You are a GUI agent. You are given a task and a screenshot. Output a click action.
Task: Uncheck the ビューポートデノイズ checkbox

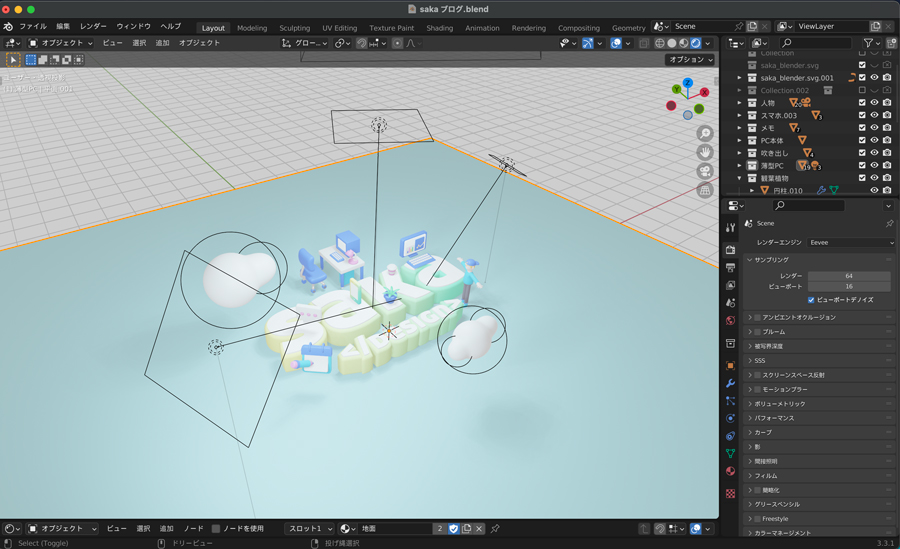tap(811, 299)
